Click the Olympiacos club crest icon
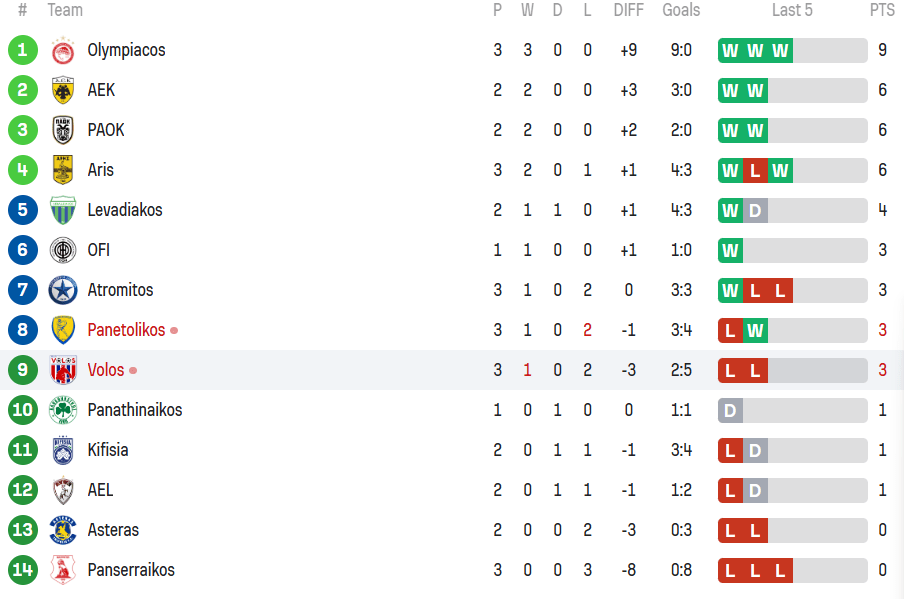904x599 pixels. [x=63, y=50]
